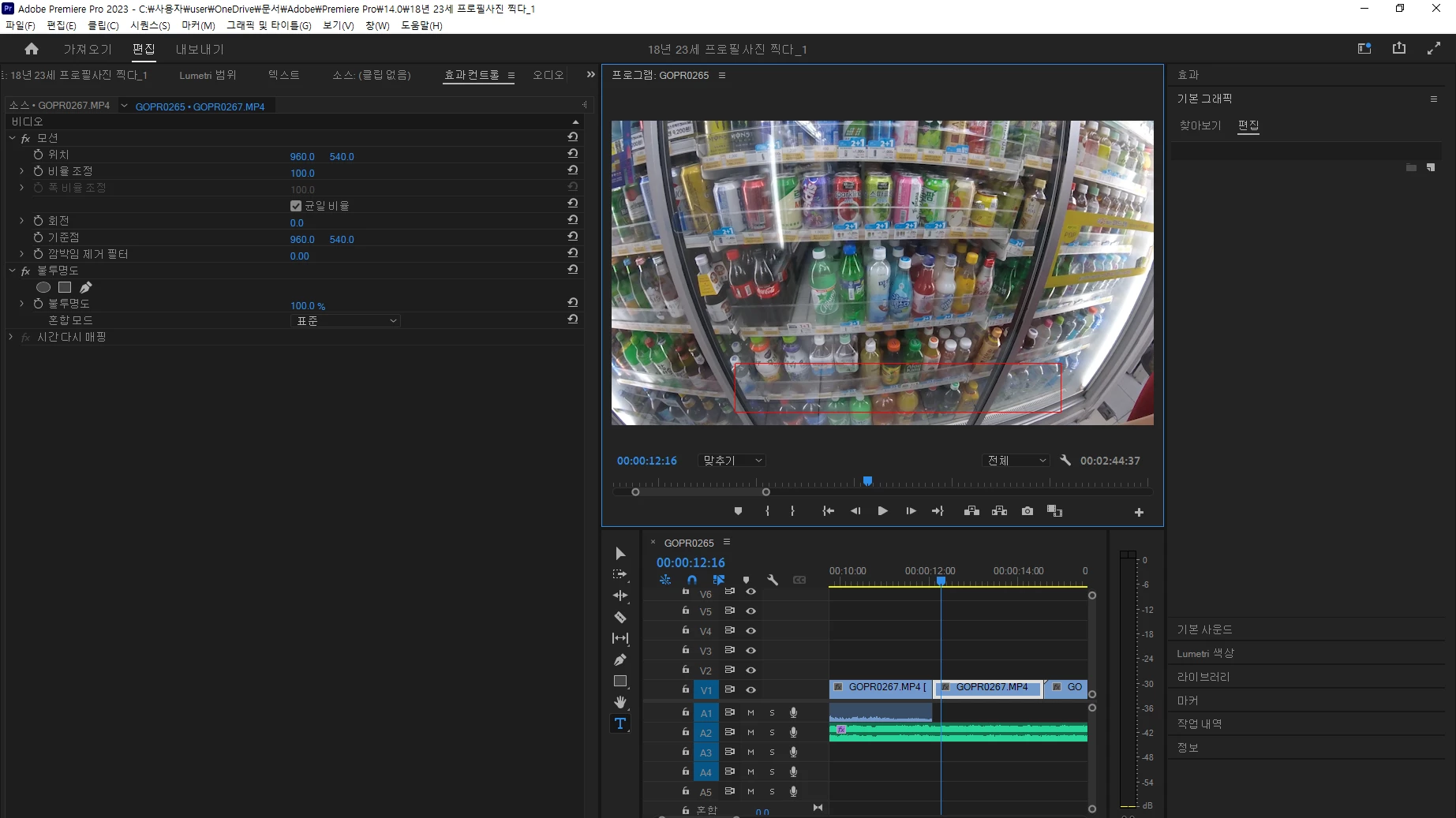This screenshot has width=1456, height=818.
Task: Click the timeline playhead marker
Action: pyautogui.click(x=941, y=581)
